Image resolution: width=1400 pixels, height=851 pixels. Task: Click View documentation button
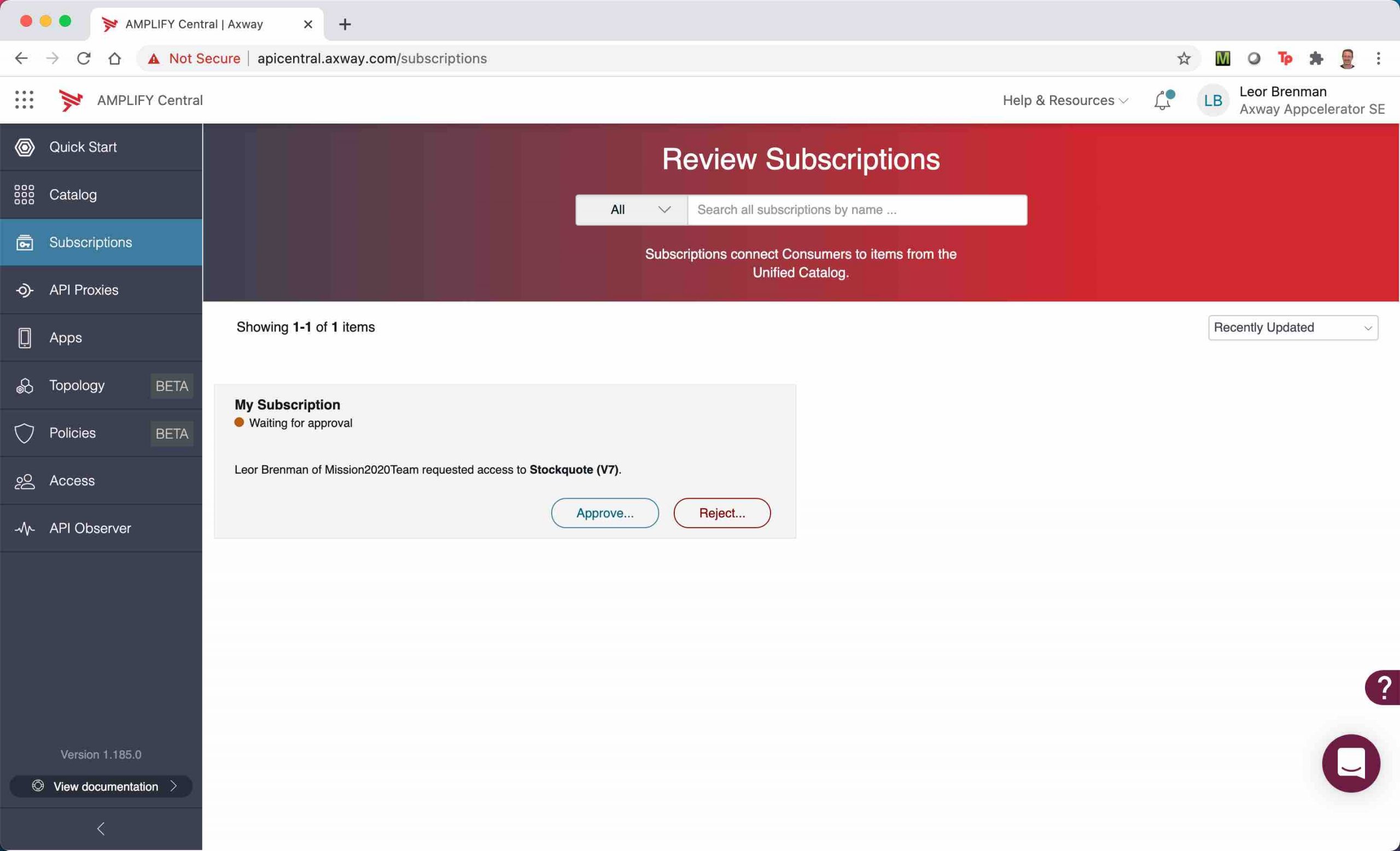101,786
